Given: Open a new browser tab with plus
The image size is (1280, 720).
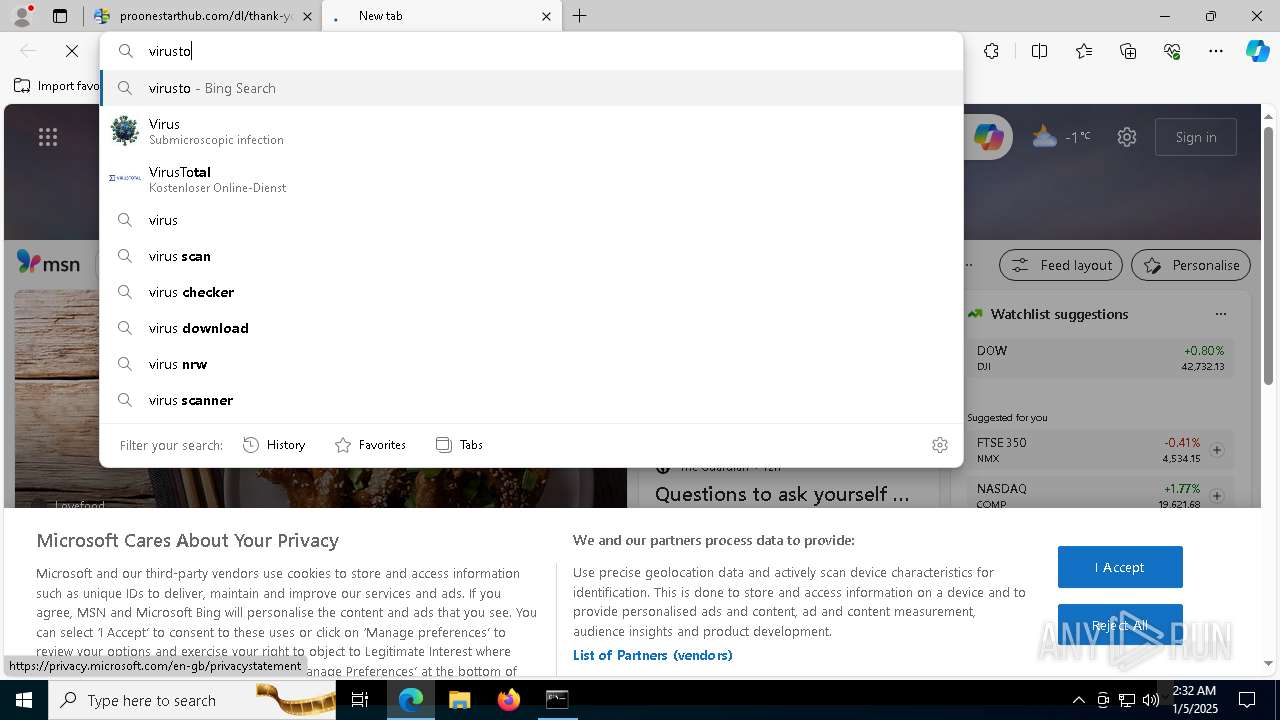Looking at the screenshot, I should (580, 16).
